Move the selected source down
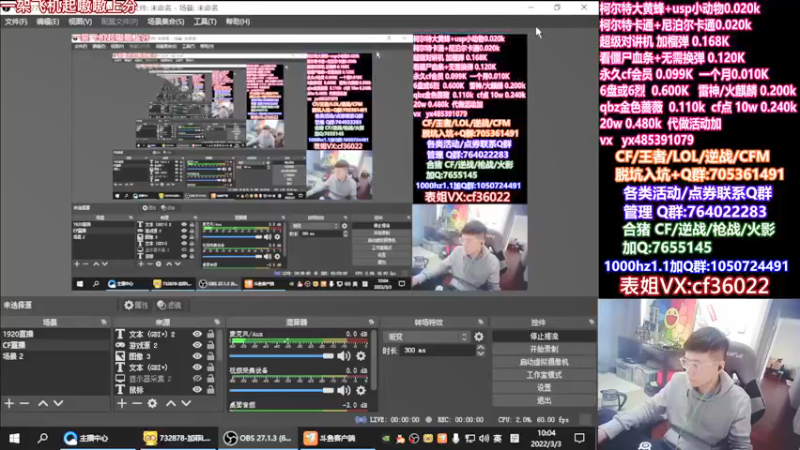This screenshot has height=450, width=800. point(186,404)
